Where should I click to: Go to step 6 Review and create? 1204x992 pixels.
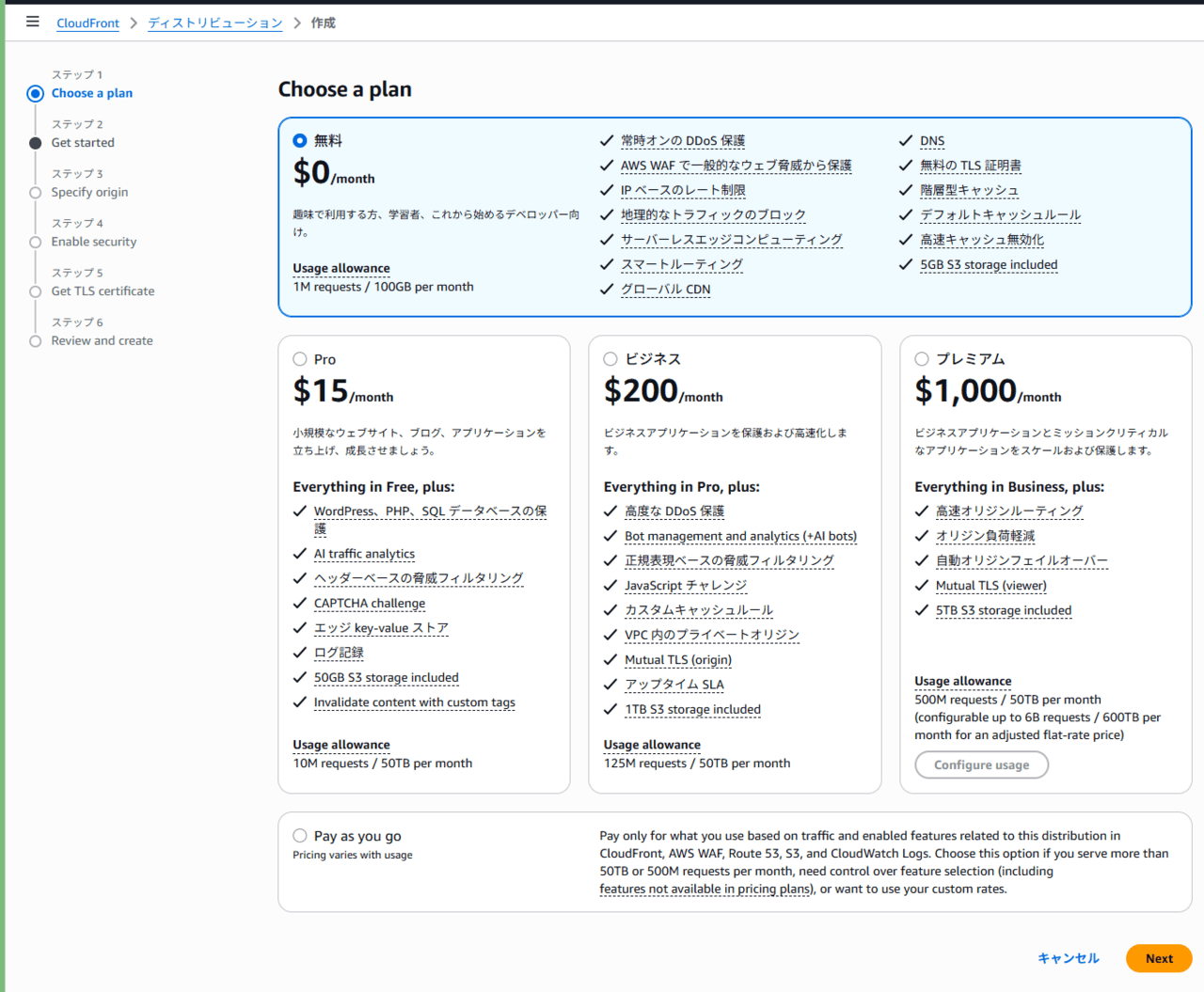pos(102,341)
